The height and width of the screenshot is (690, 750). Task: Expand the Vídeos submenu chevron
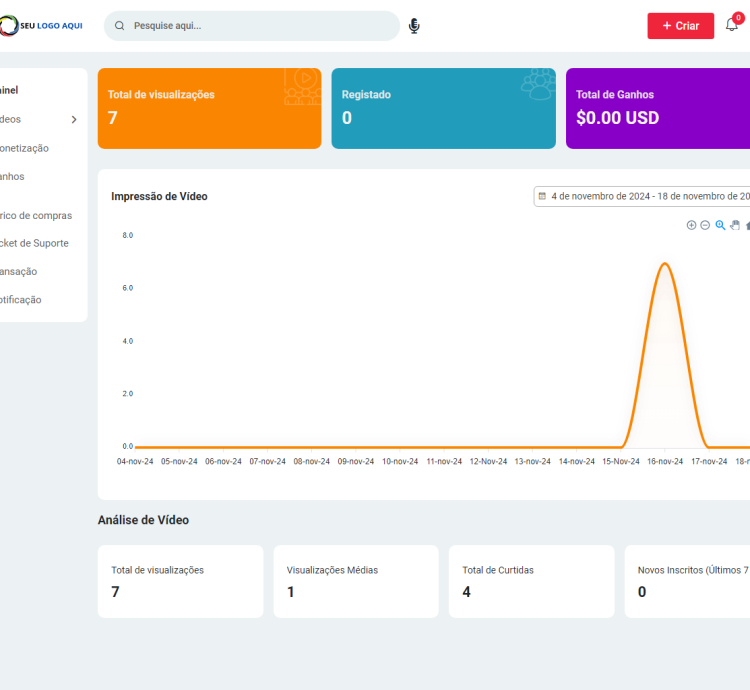tap(73, 120)
